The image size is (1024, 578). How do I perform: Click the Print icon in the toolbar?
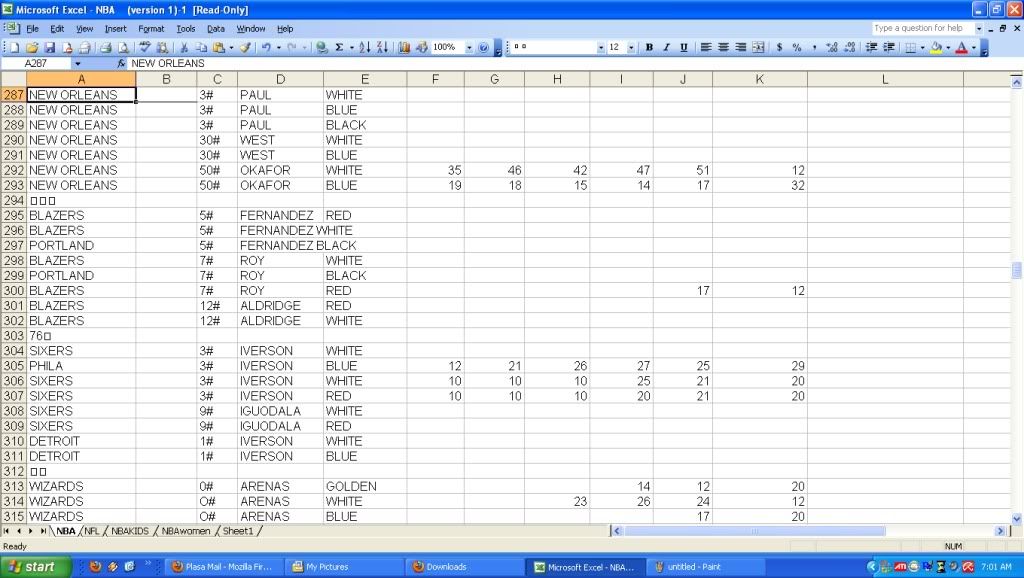(x=105, y=48)
